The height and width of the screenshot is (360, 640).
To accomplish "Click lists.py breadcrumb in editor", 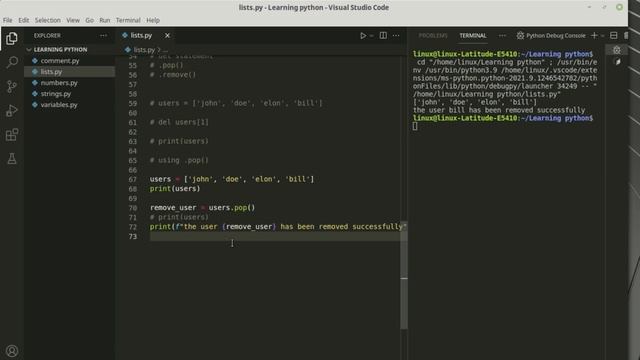I will pos(144,50).
